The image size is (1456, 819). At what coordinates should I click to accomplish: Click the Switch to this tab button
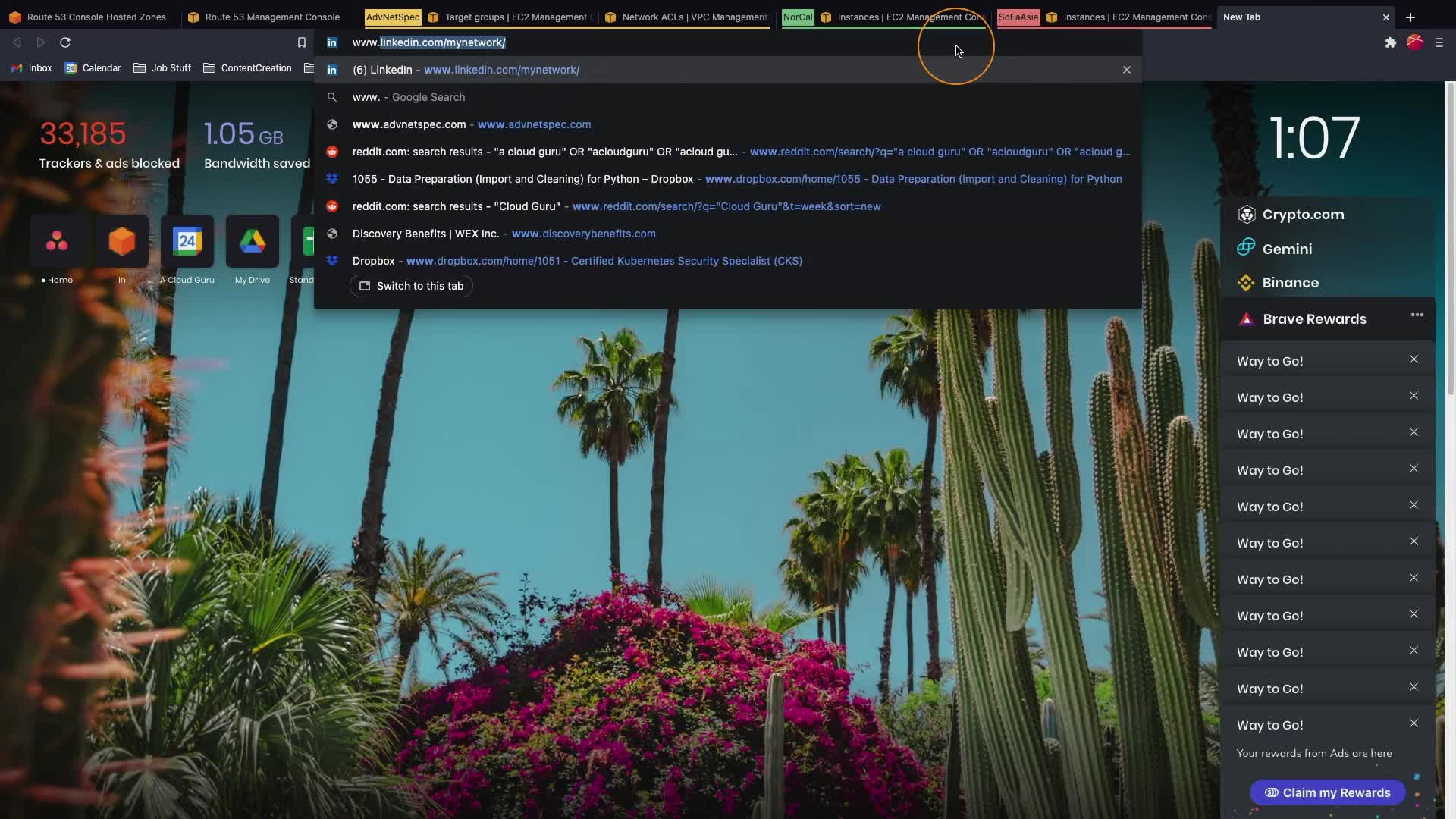pos(411,286)
